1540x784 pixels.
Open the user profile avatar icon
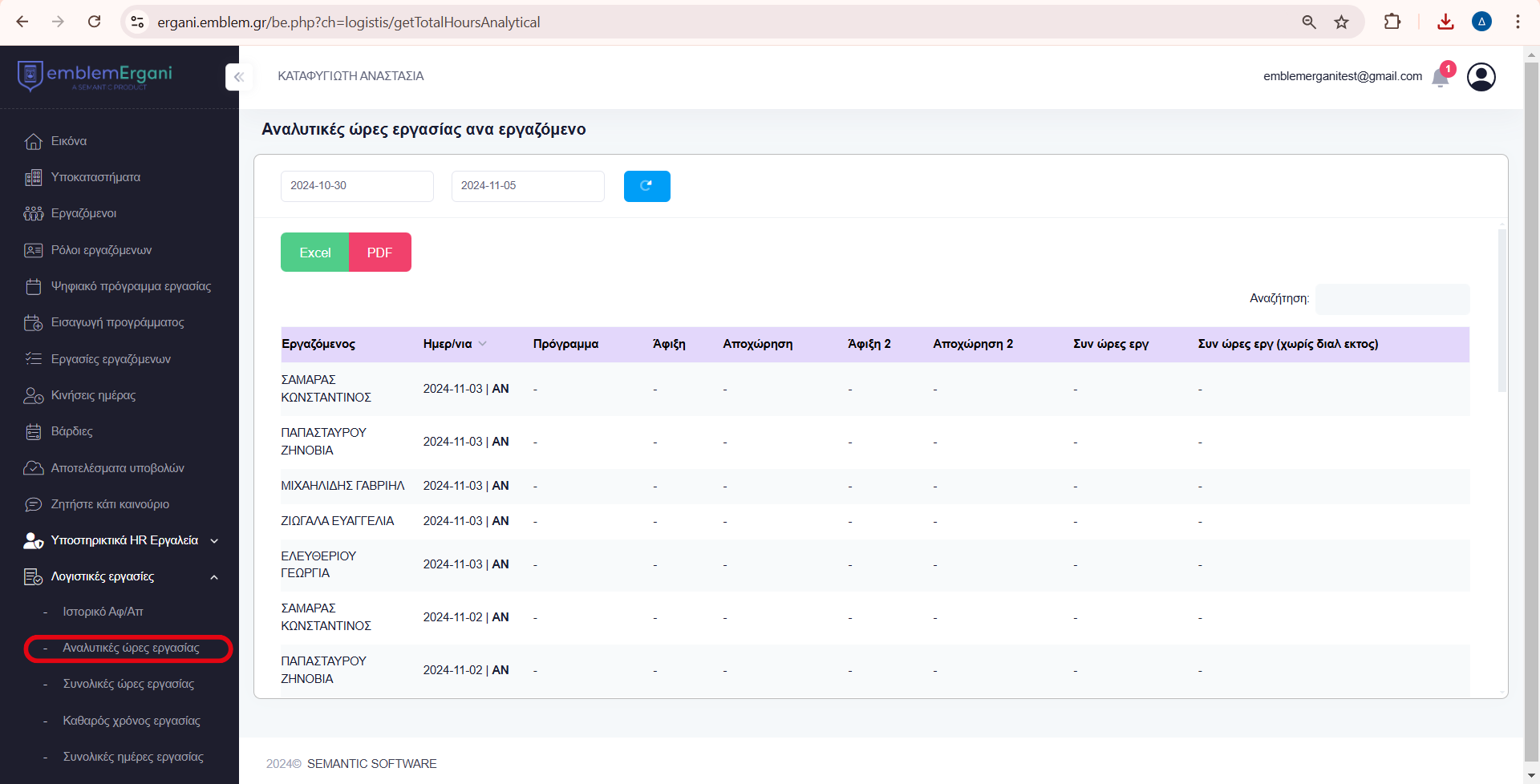coord(1481,77)
